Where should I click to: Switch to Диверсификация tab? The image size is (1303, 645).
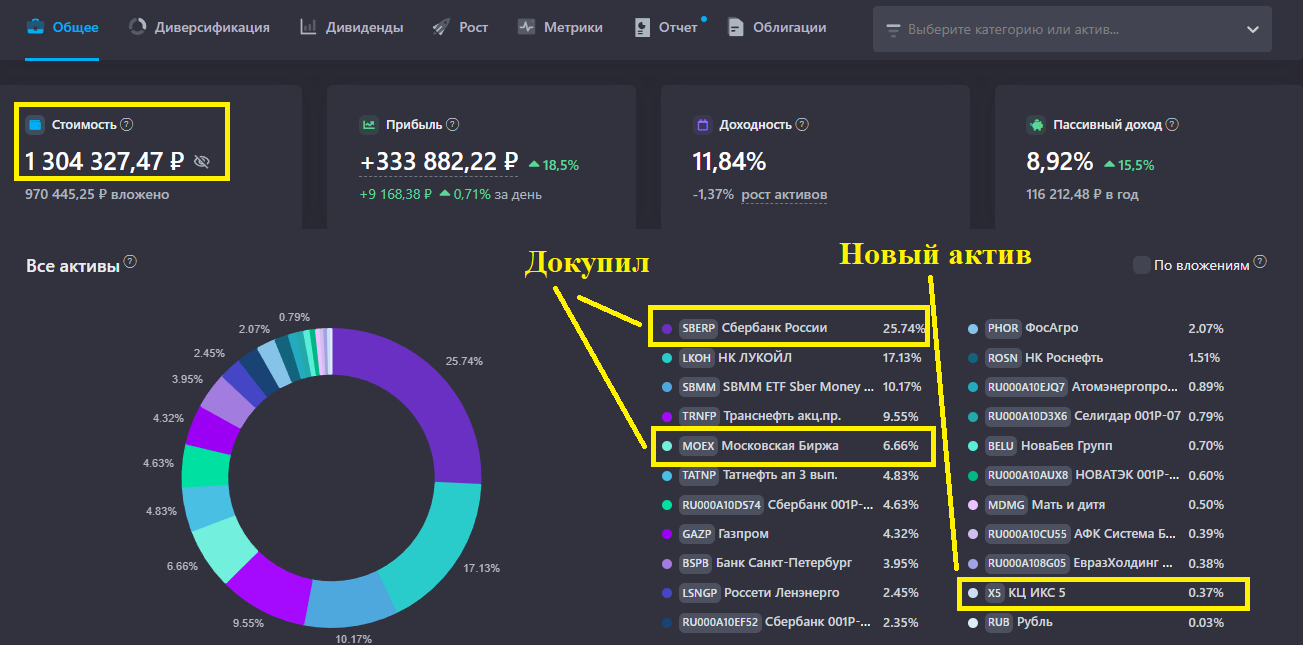click(x=199, y=27)
